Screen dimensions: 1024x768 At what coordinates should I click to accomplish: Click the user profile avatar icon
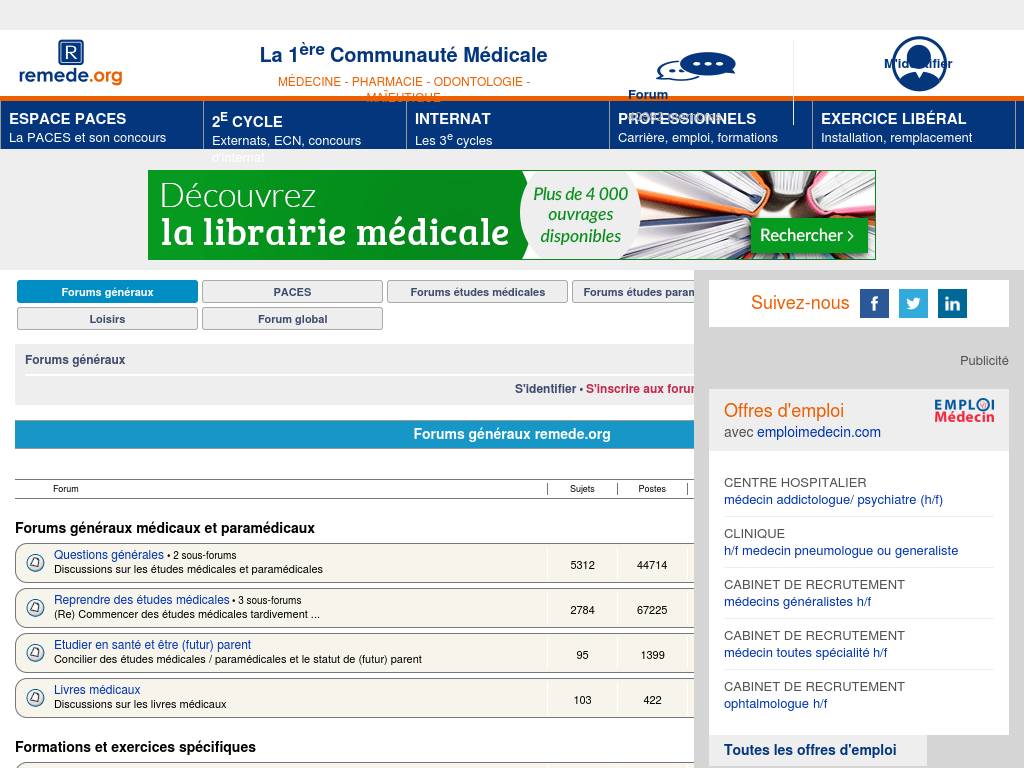pos(919,63)
